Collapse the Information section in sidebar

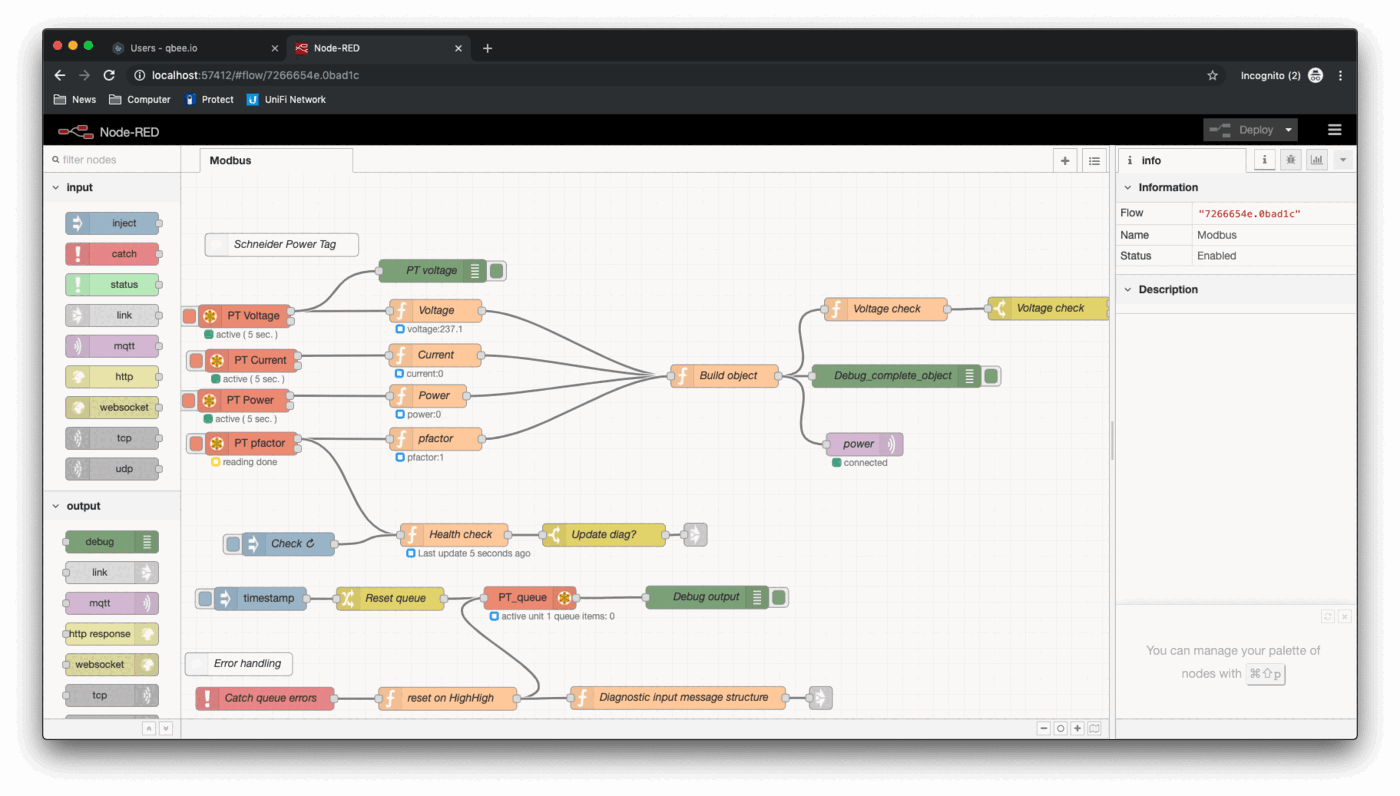click(x=1129, y=188)
